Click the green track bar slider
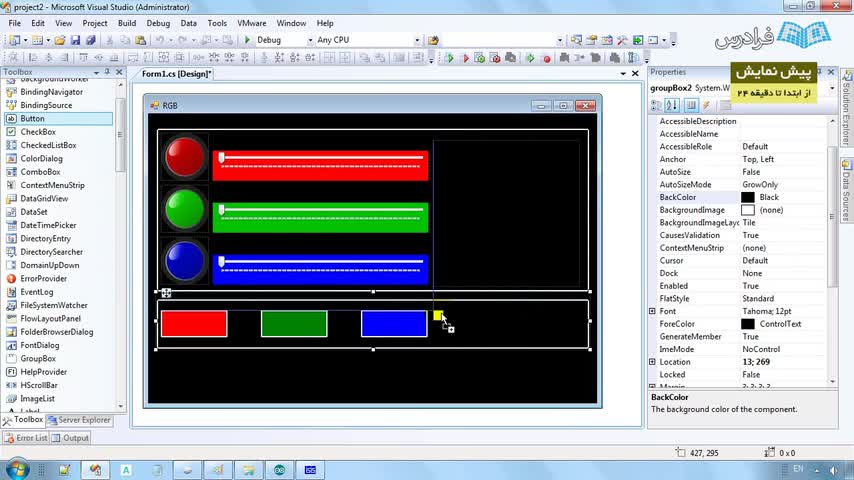 (320, 217)
